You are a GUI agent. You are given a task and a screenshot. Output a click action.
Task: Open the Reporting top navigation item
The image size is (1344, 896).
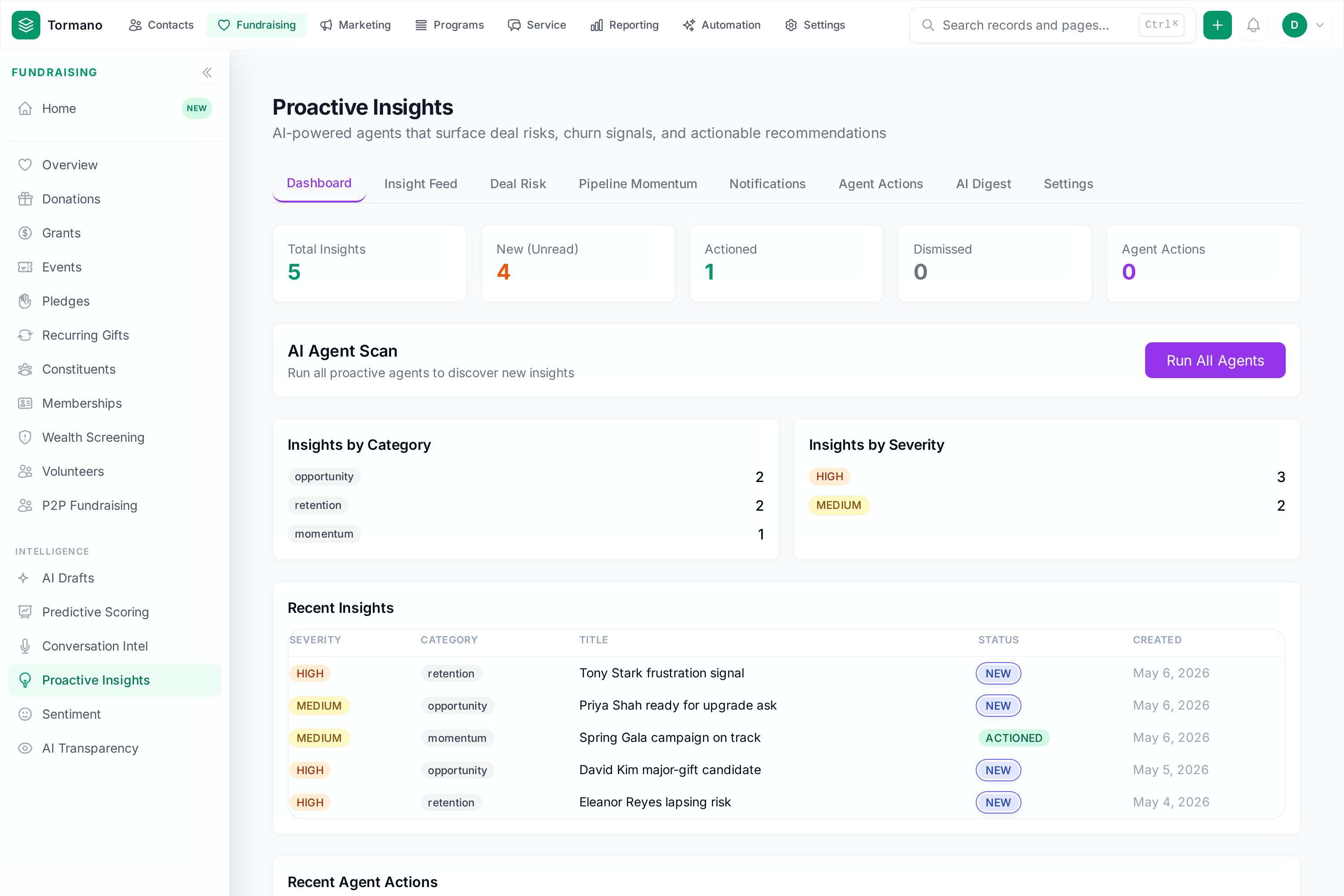625,25
